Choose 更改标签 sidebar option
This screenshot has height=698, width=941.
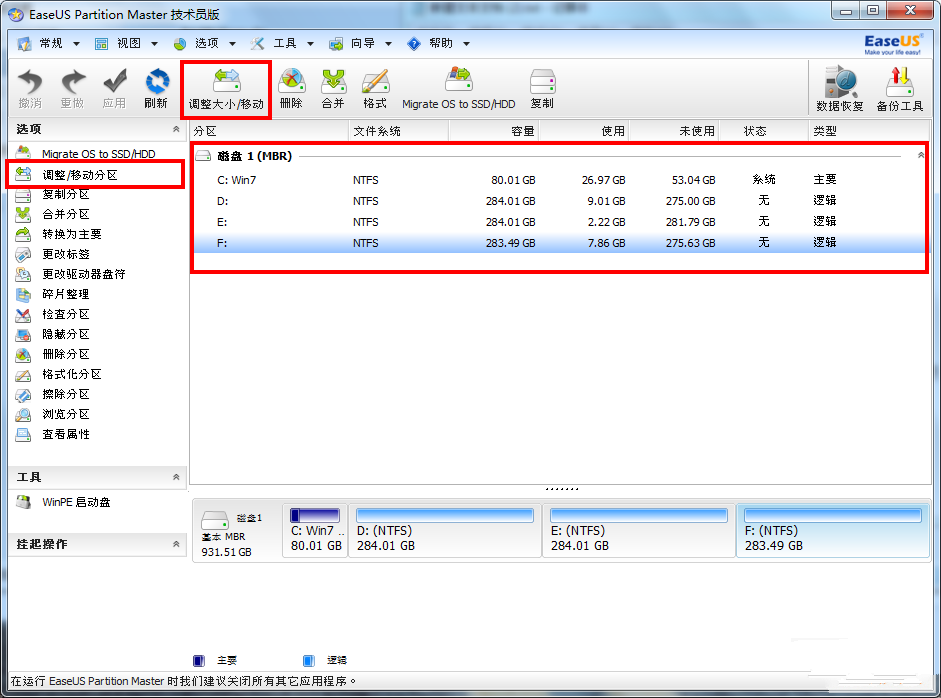(x=53, y=254)
